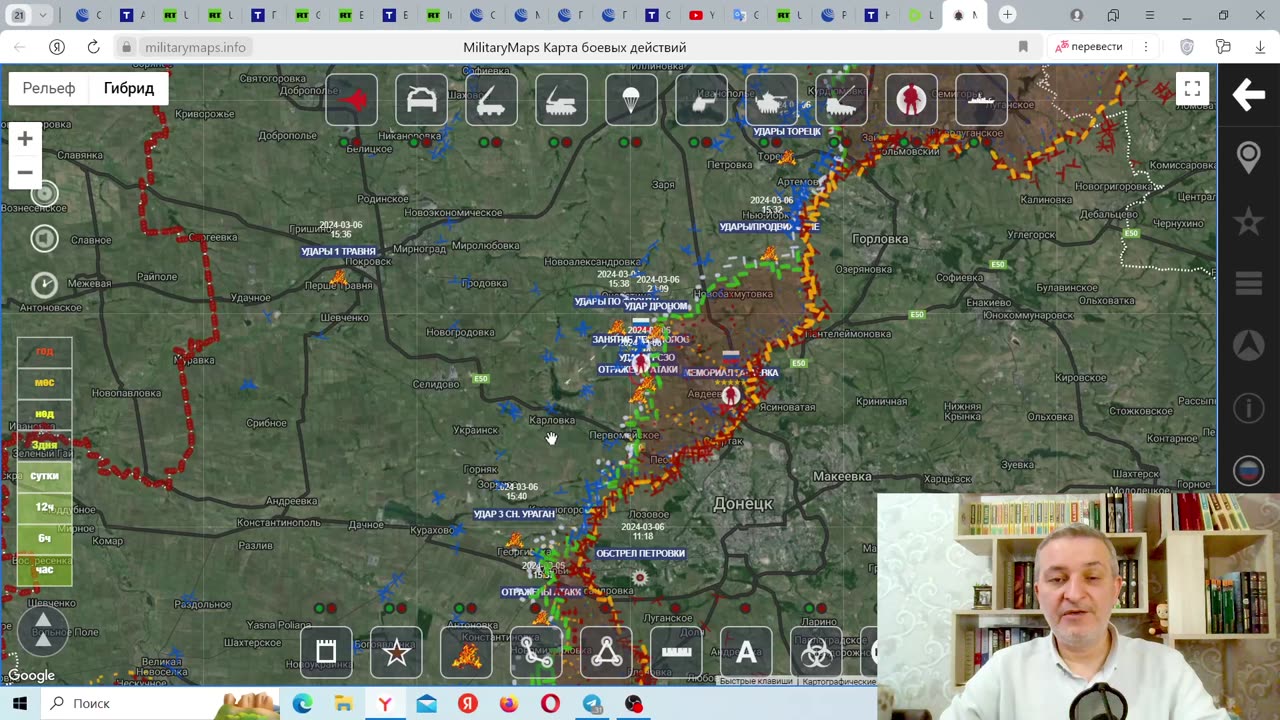Select the explosion marker tool in bottom toolbar
The width and height of the screenshot is (1280, 720).
[466, 653]
